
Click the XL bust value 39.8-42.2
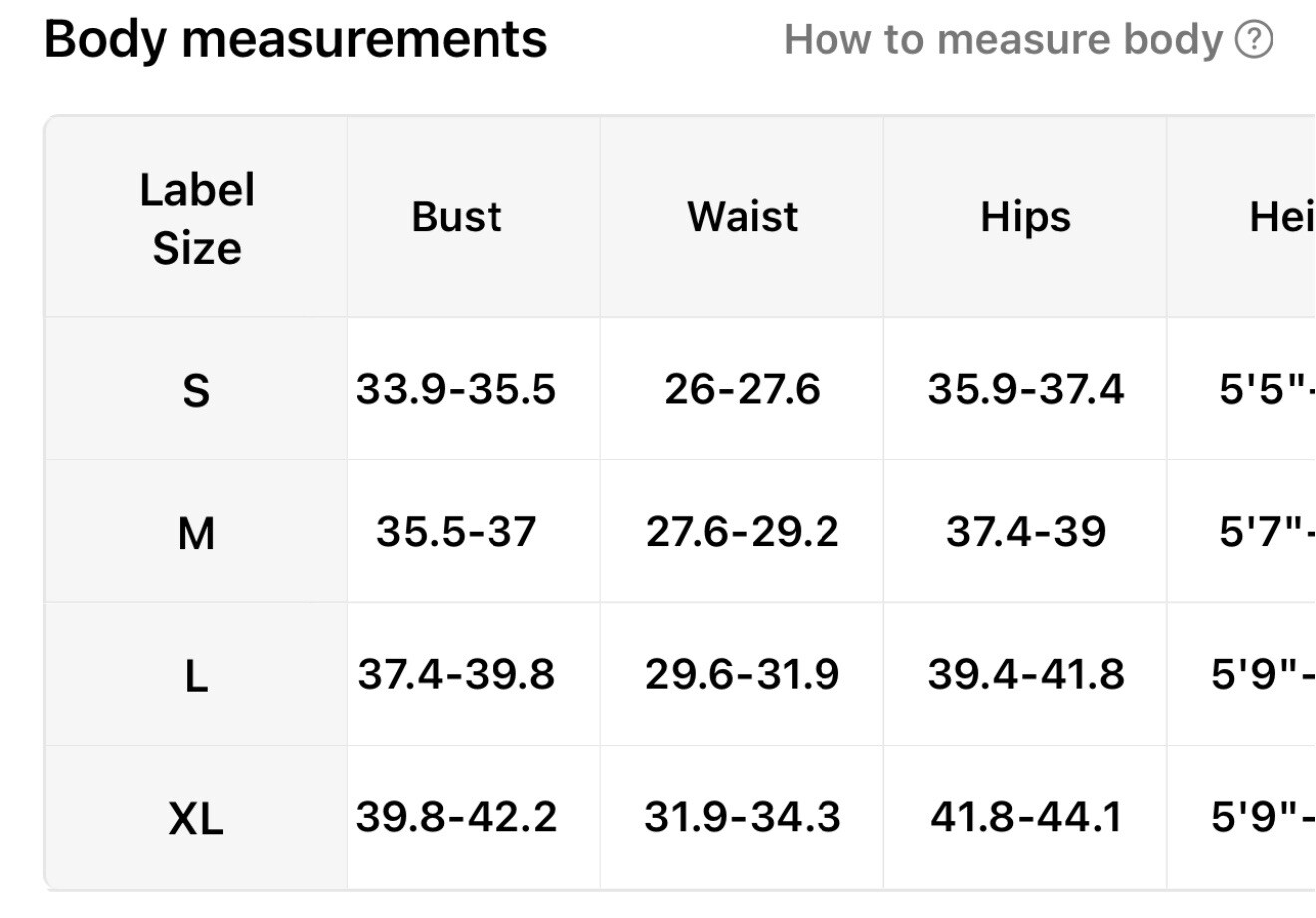point(456,817)
